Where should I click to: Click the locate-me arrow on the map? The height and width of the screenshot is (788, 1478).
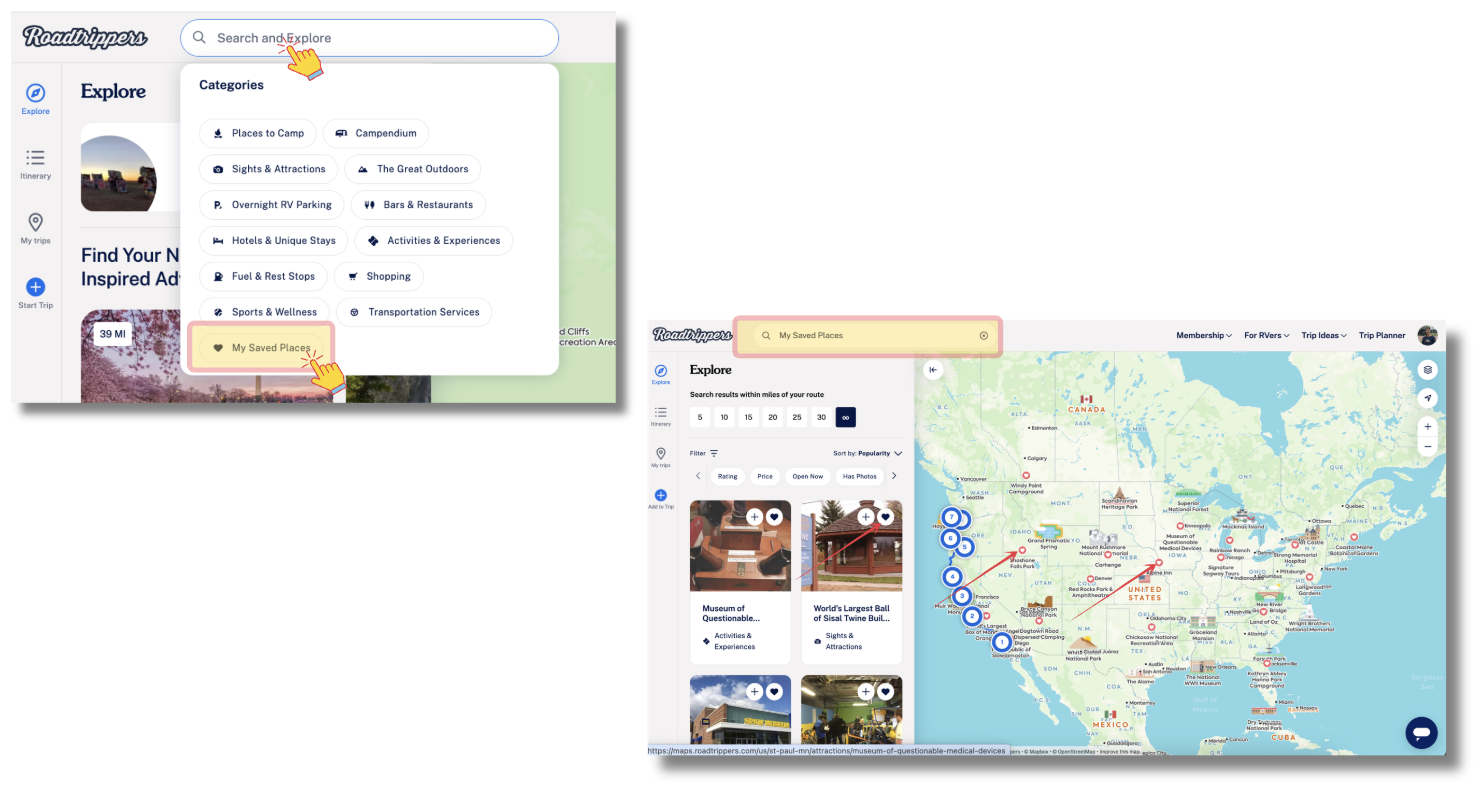tap(1428, 398)
